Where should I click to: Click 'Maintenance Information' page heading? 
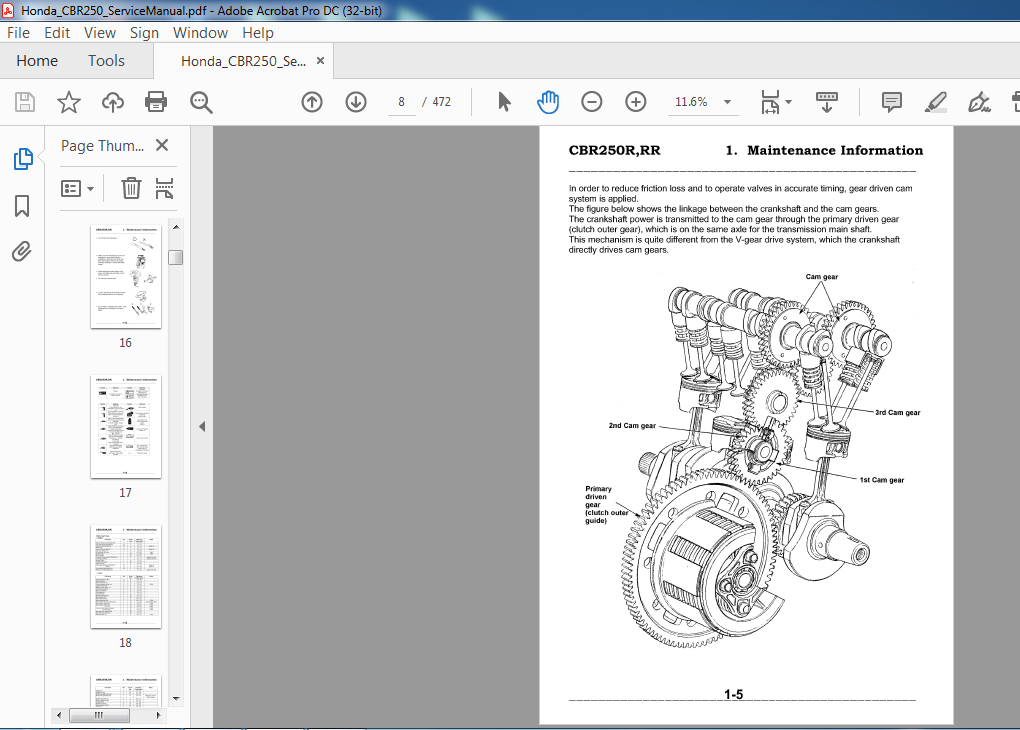click(x=835, y=150)
